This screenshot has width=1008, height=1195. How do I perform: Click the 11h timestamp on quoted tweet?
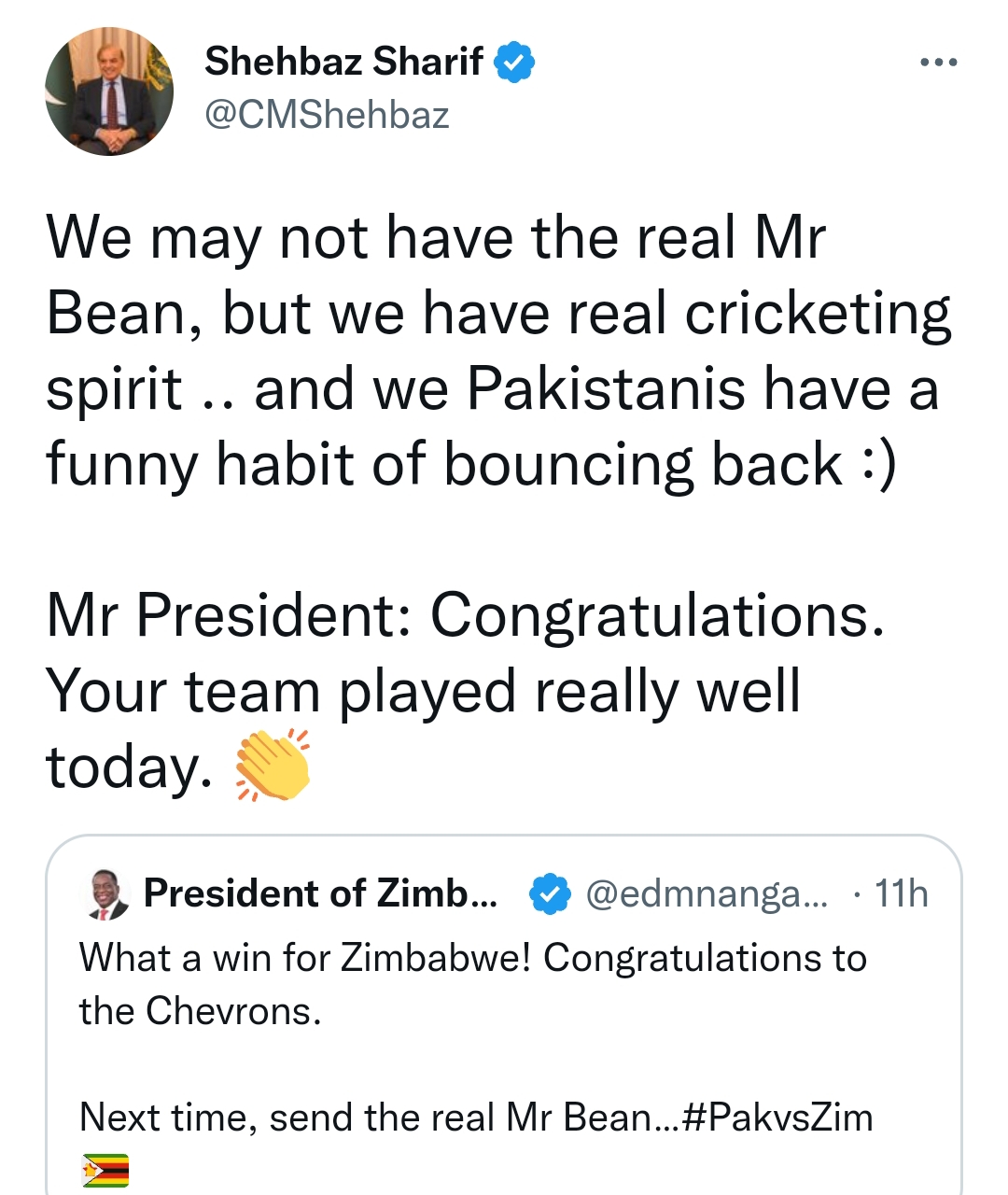click(x=902, y=894)
